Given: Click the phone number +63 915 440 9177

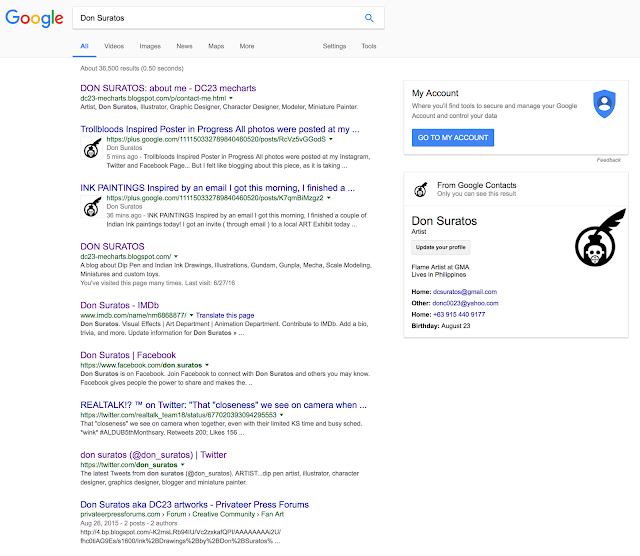Looking at the screenshot, I should [x=459, y=314].
